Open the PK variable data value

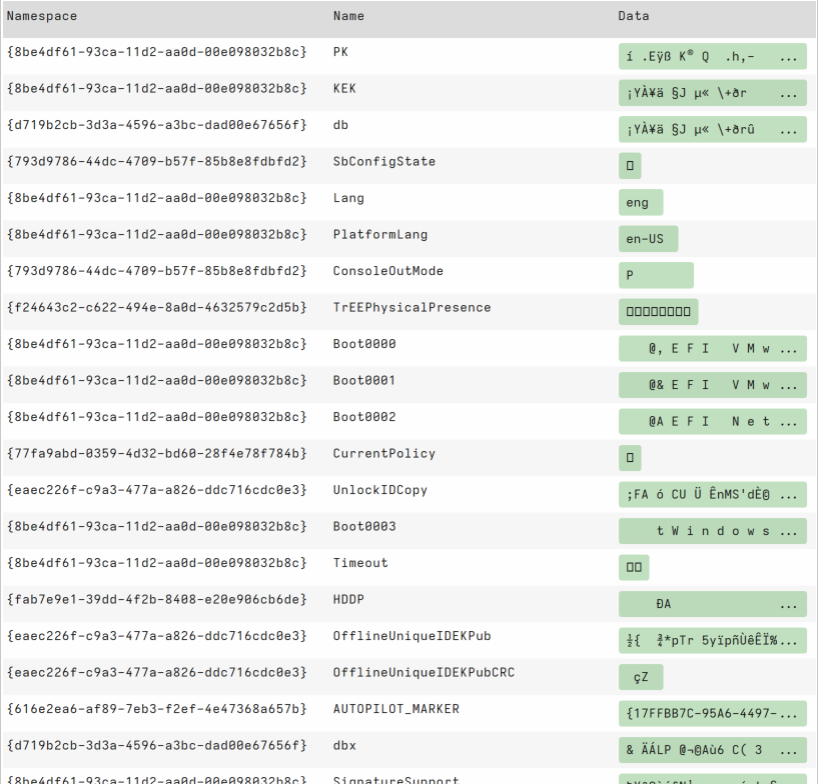click(712, 57)
